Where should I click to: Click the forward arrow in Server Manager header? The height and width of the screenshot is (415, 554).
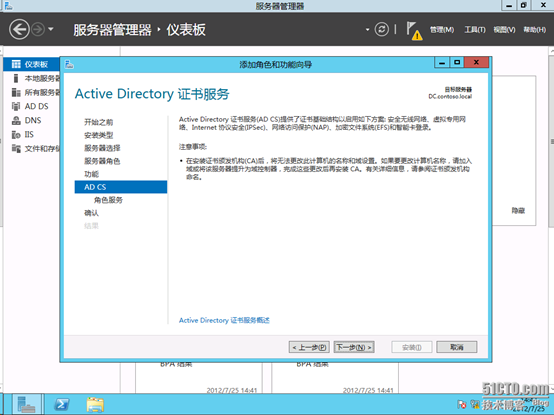click(38, 29)
